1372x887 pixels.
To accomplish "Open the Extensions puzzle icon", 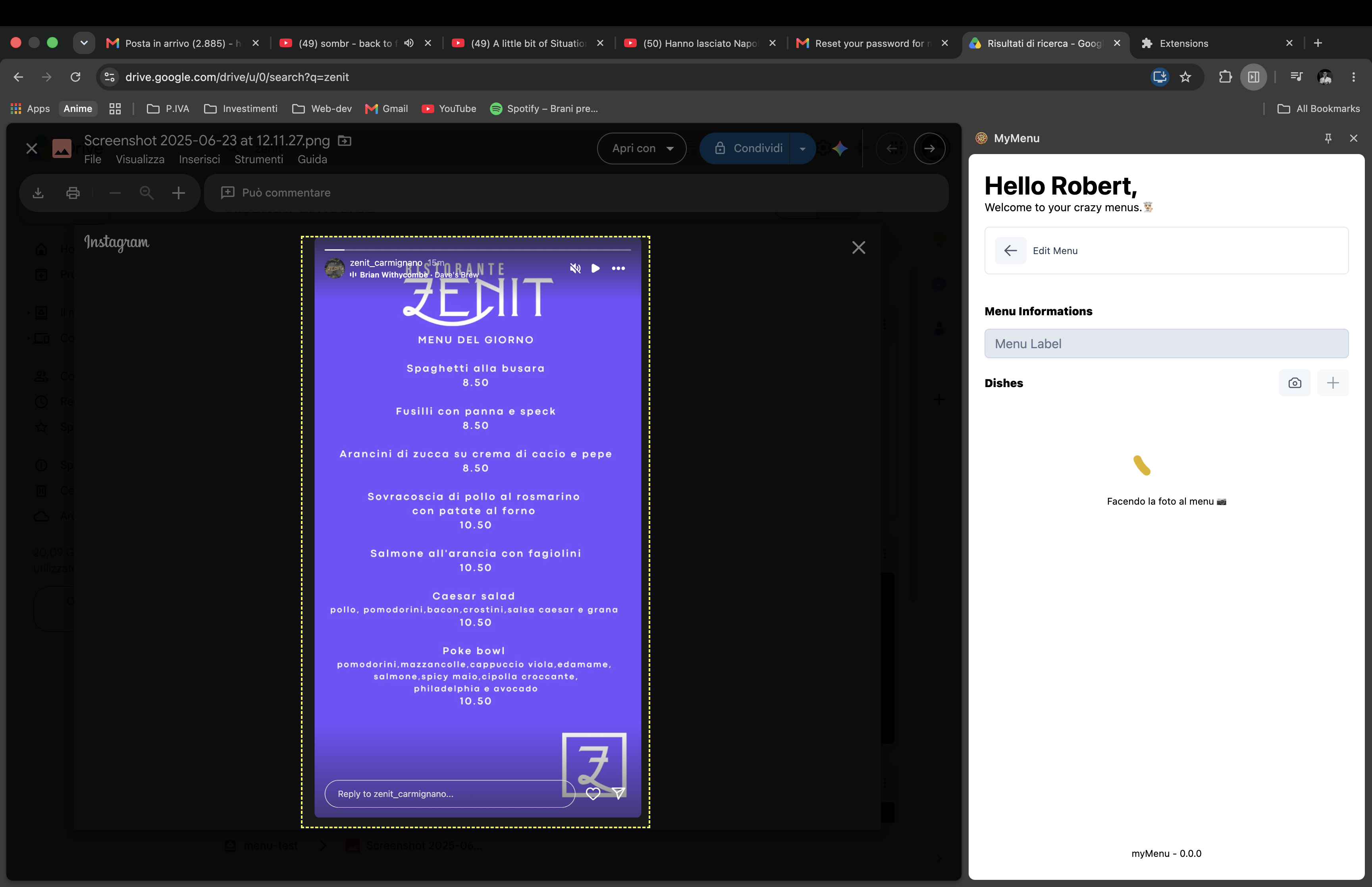I will point(1225,77).
